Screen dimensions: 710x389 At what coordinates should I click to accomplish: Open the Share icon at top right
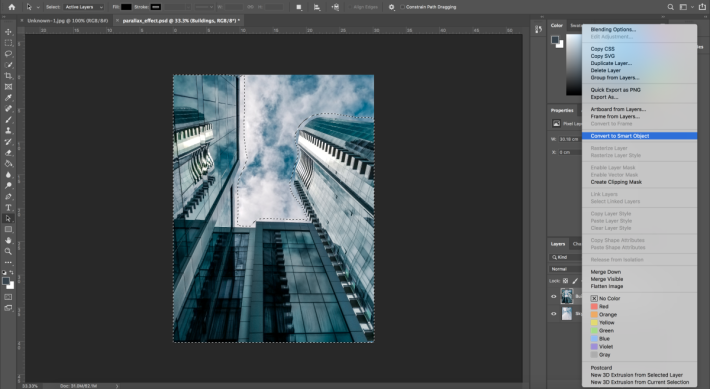702,7
